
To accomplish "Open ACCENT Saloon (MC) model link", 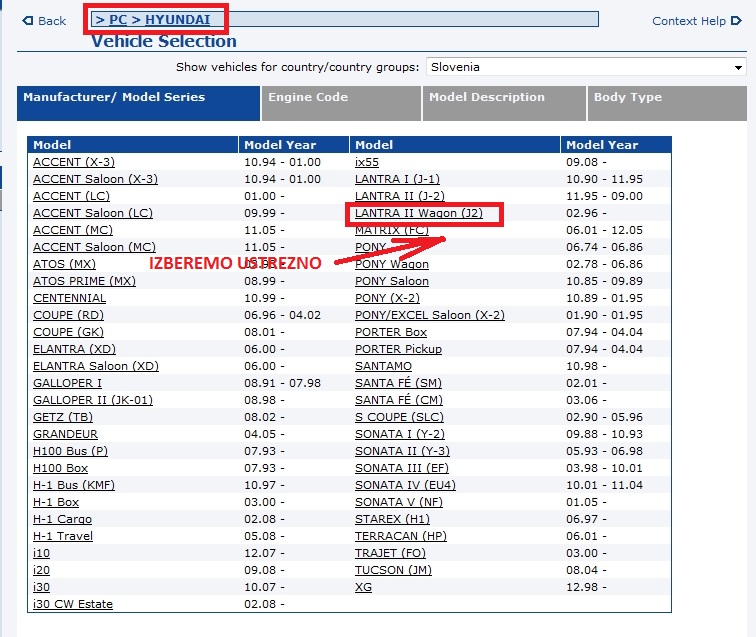I will coord(94,247).
